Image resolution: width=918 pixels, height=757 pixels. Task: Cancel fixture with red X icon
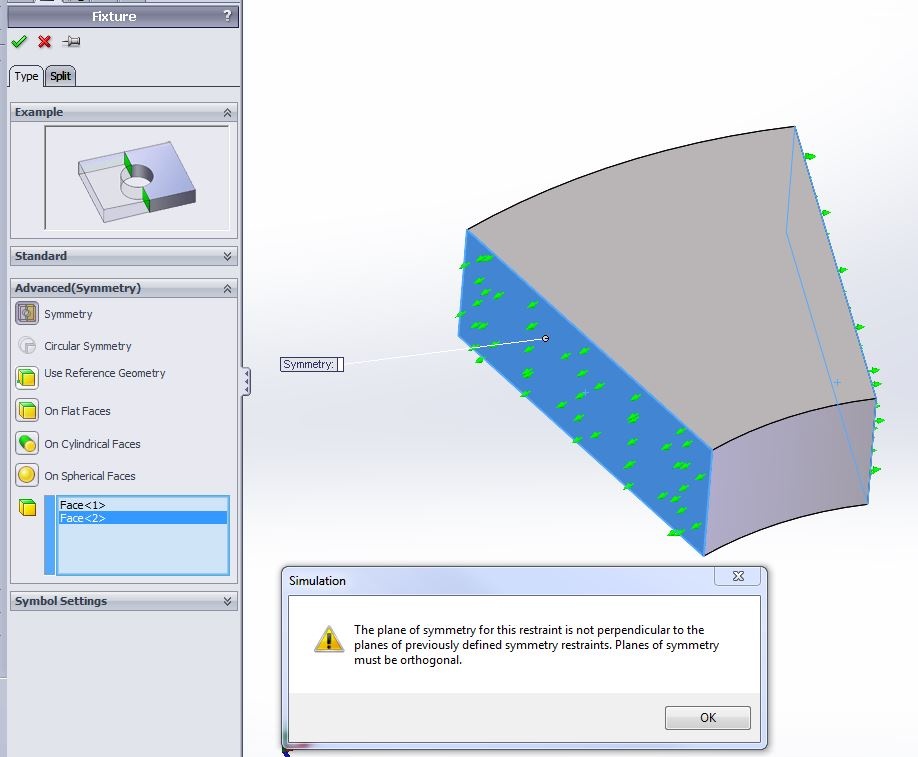click(44, 42)
